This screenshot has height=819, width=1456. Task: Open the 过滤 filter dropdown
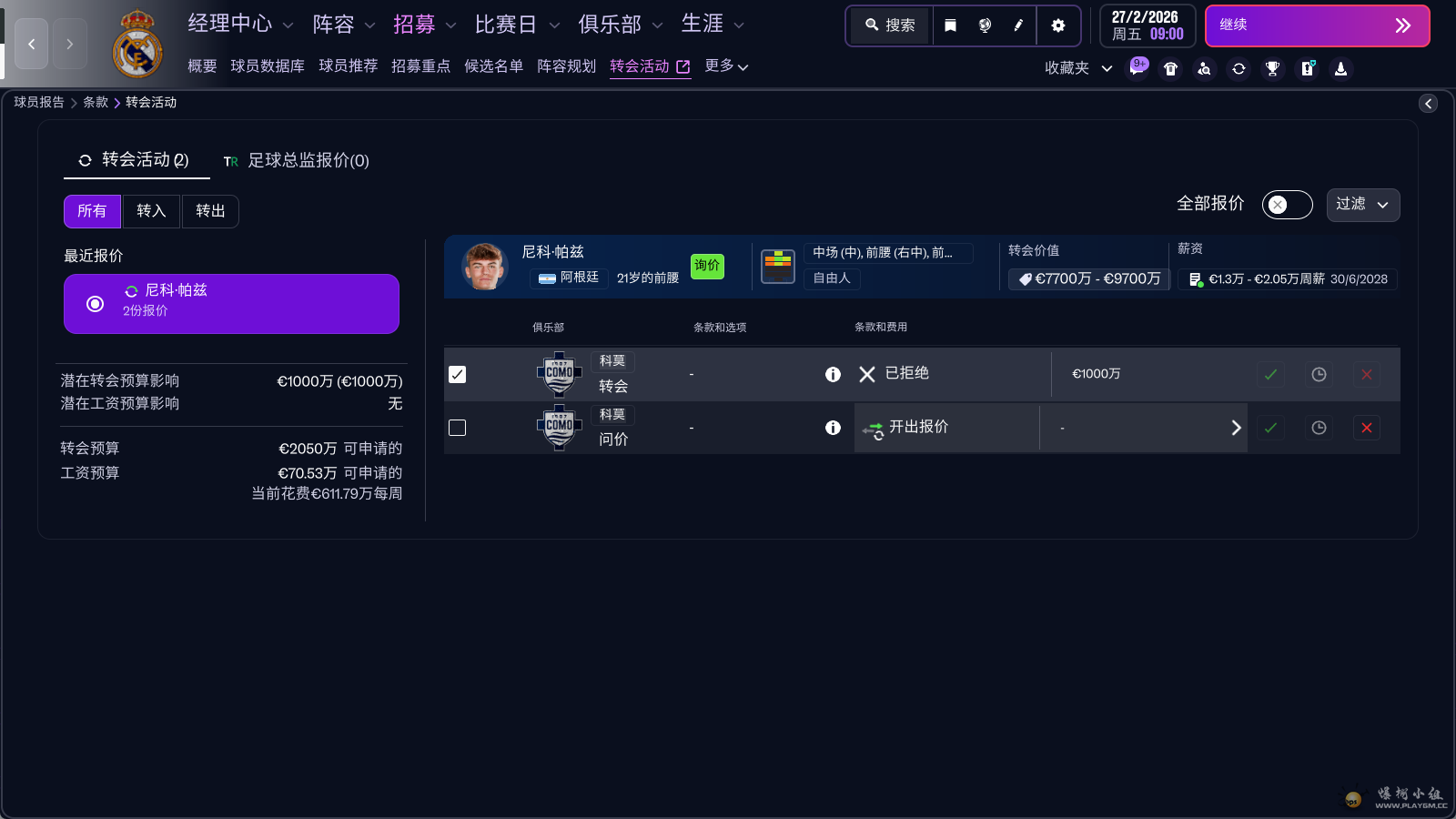pyautogui.click(x=1362, y=205)
